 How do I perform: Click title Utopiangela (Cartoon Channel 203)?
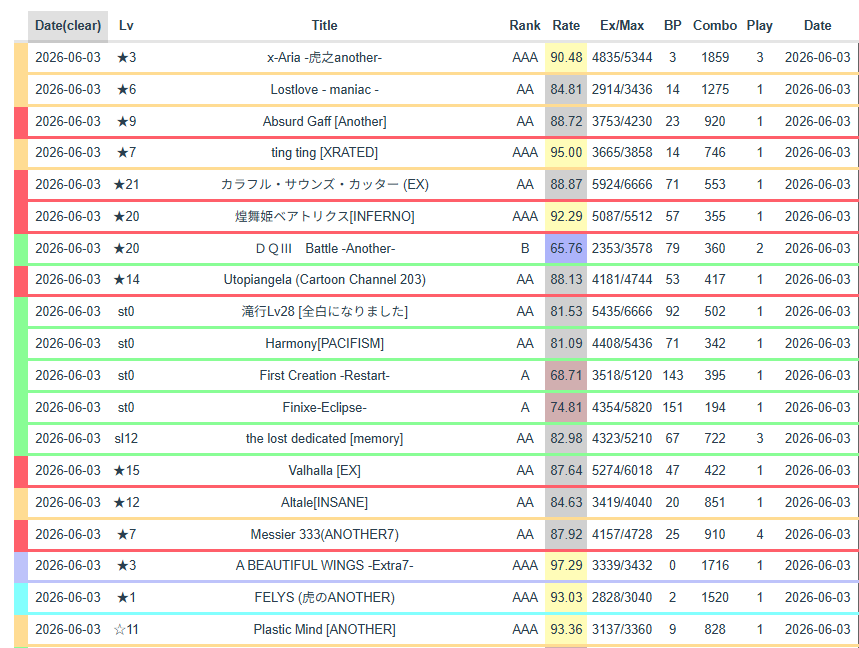(324, 279)
